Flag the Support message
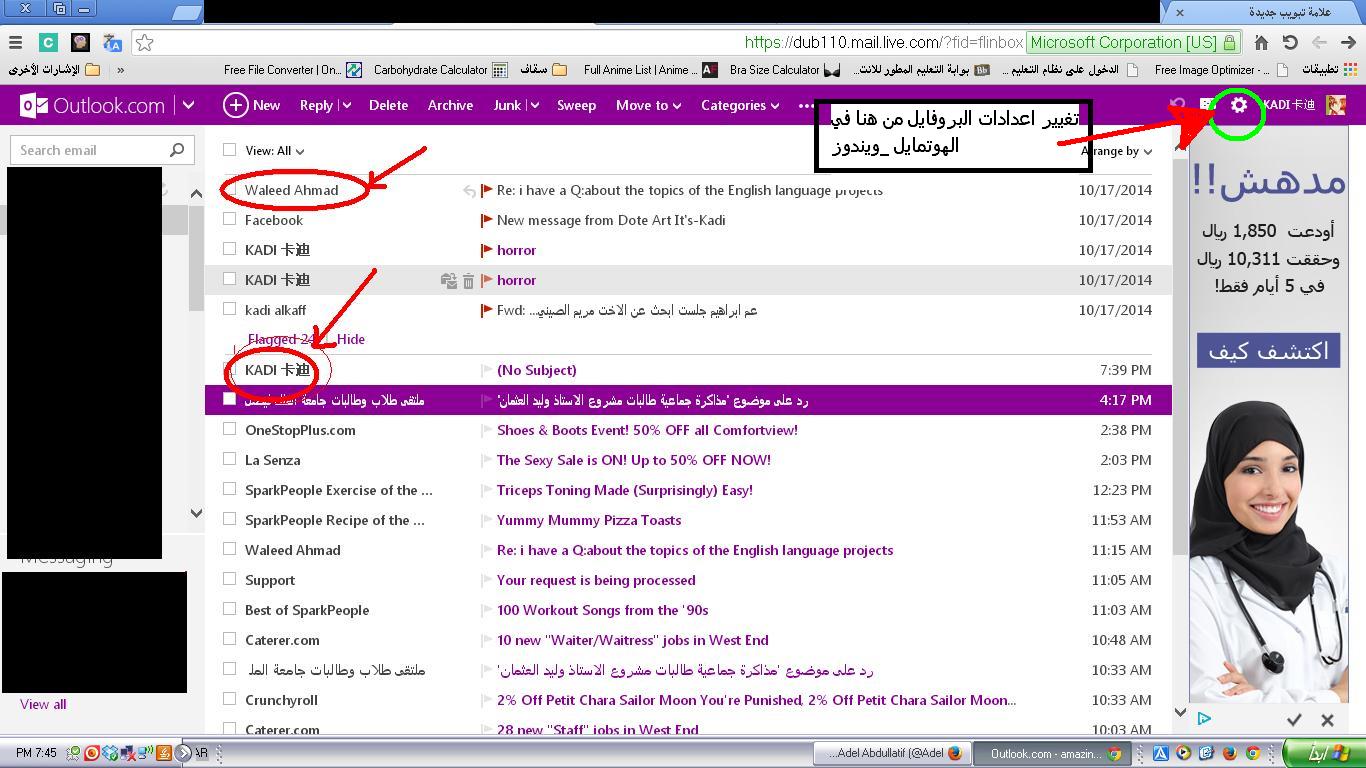This screenshot has width=1366, height=768. point(487,580)
